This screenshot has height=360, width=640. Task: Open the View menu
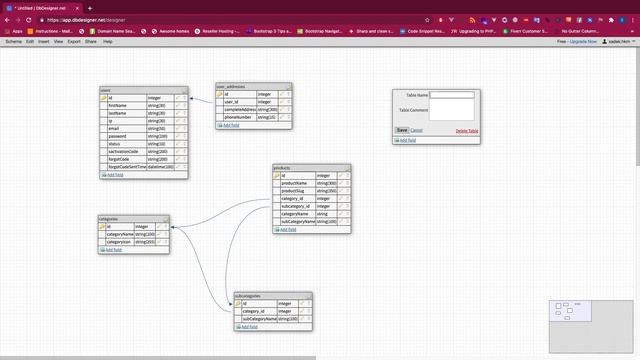click(x=58, y=42)
